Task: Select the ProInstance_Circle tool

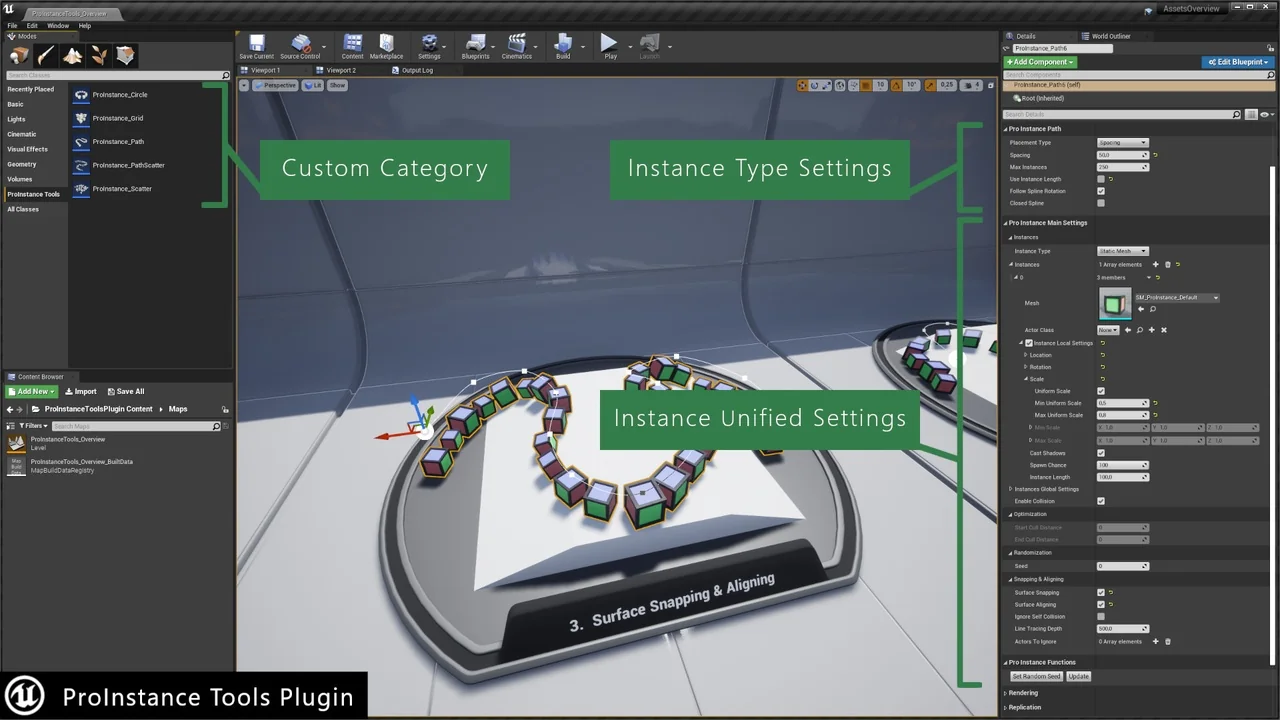Action: coord(119,94)
